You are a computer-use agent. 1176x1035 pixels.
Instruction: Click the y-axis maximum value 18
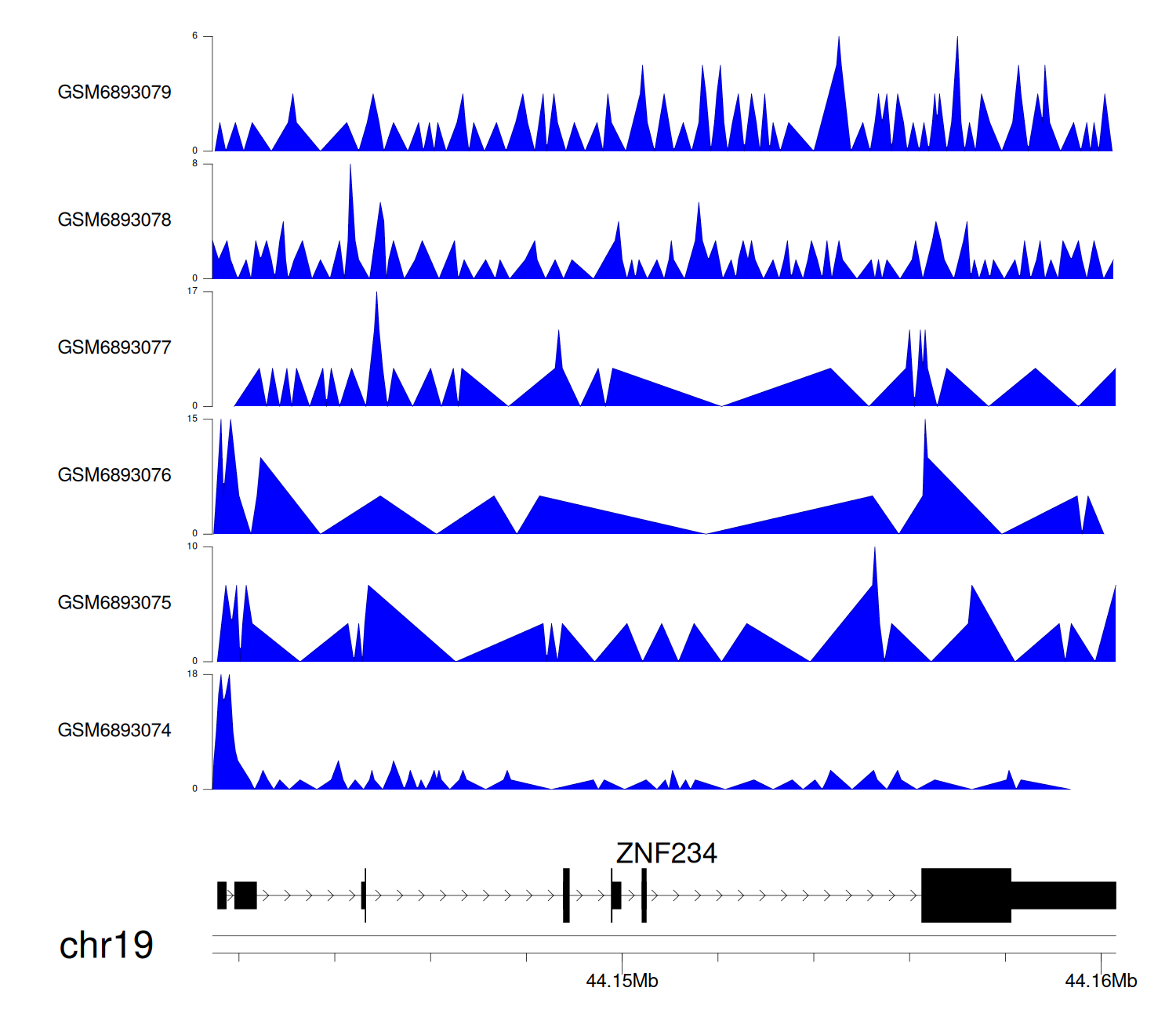(x=193, y=674)
